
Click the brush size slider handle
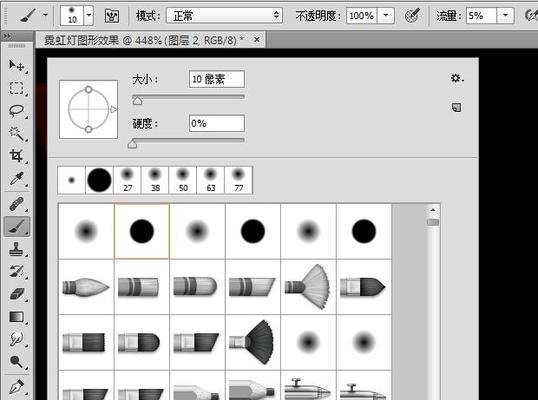coord(137,101)
